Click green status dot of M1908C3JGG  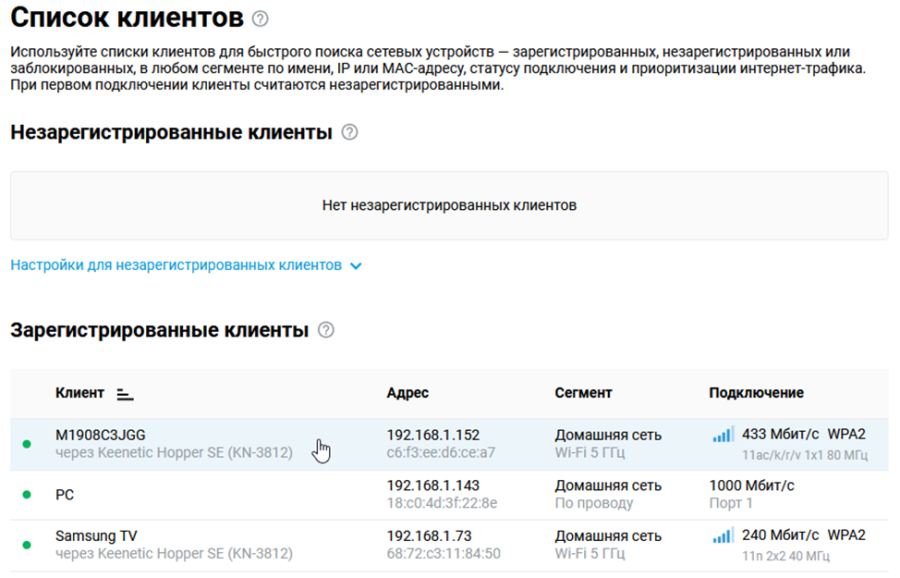pos(26,444)
